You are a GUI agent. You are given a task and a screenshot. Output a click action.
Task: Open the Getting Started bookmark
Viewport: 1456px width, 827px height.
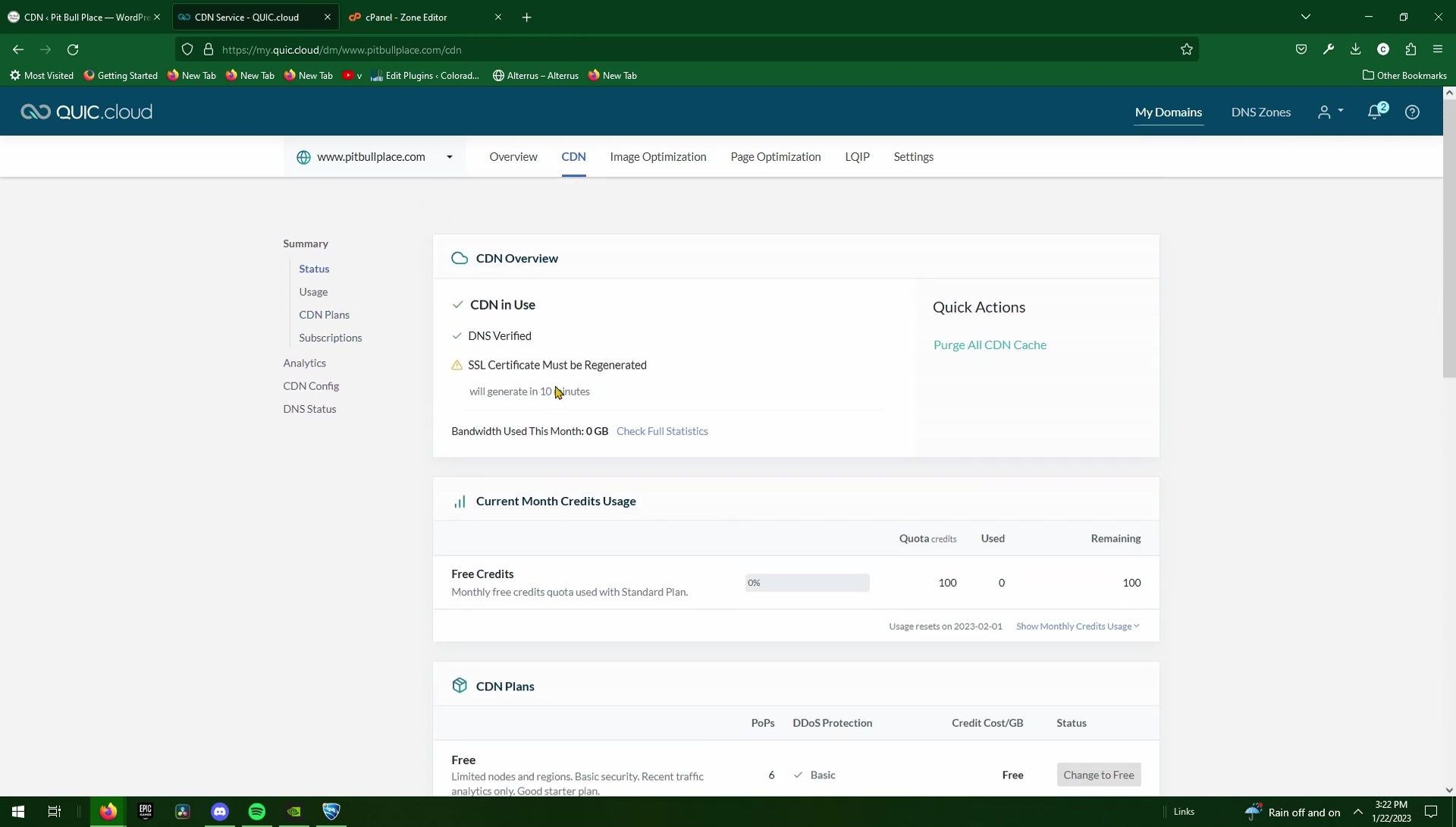click(121, 75)
